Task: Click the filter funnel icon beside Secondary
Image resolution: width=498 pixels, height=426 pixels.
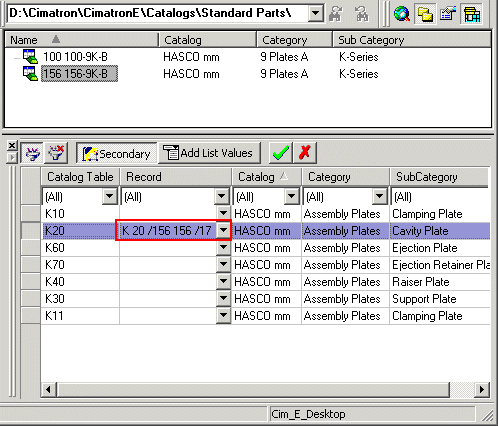Action: tap(32, 153)
